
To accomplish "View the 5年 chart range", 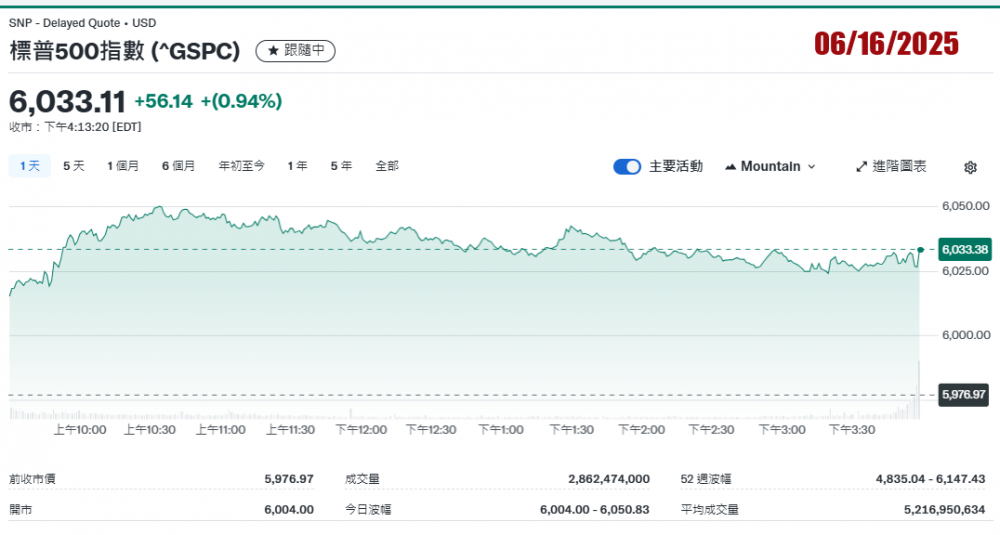I will coord(341,166).
